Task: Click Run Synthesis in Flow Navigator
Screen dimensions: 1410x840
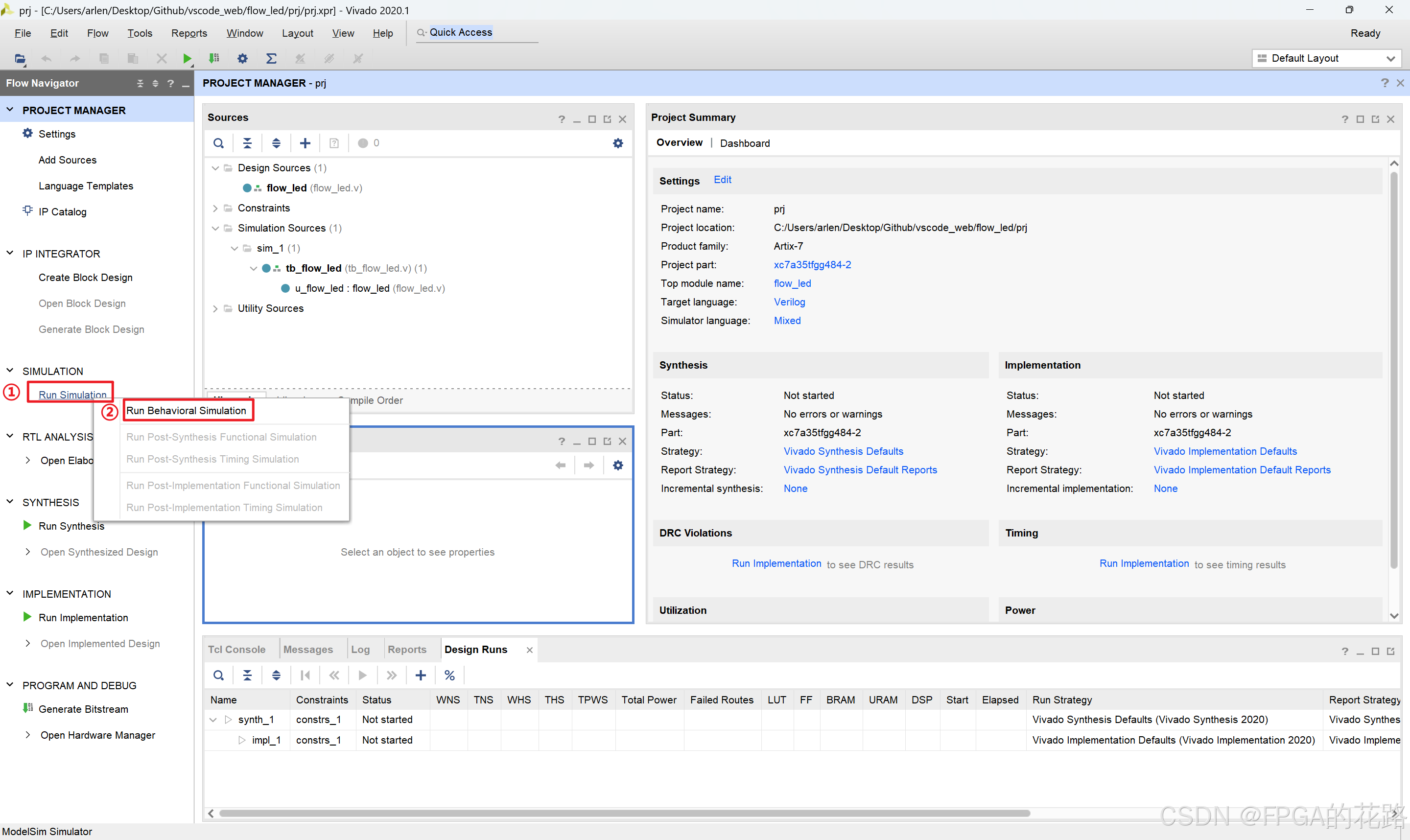Action: [71, 526]
